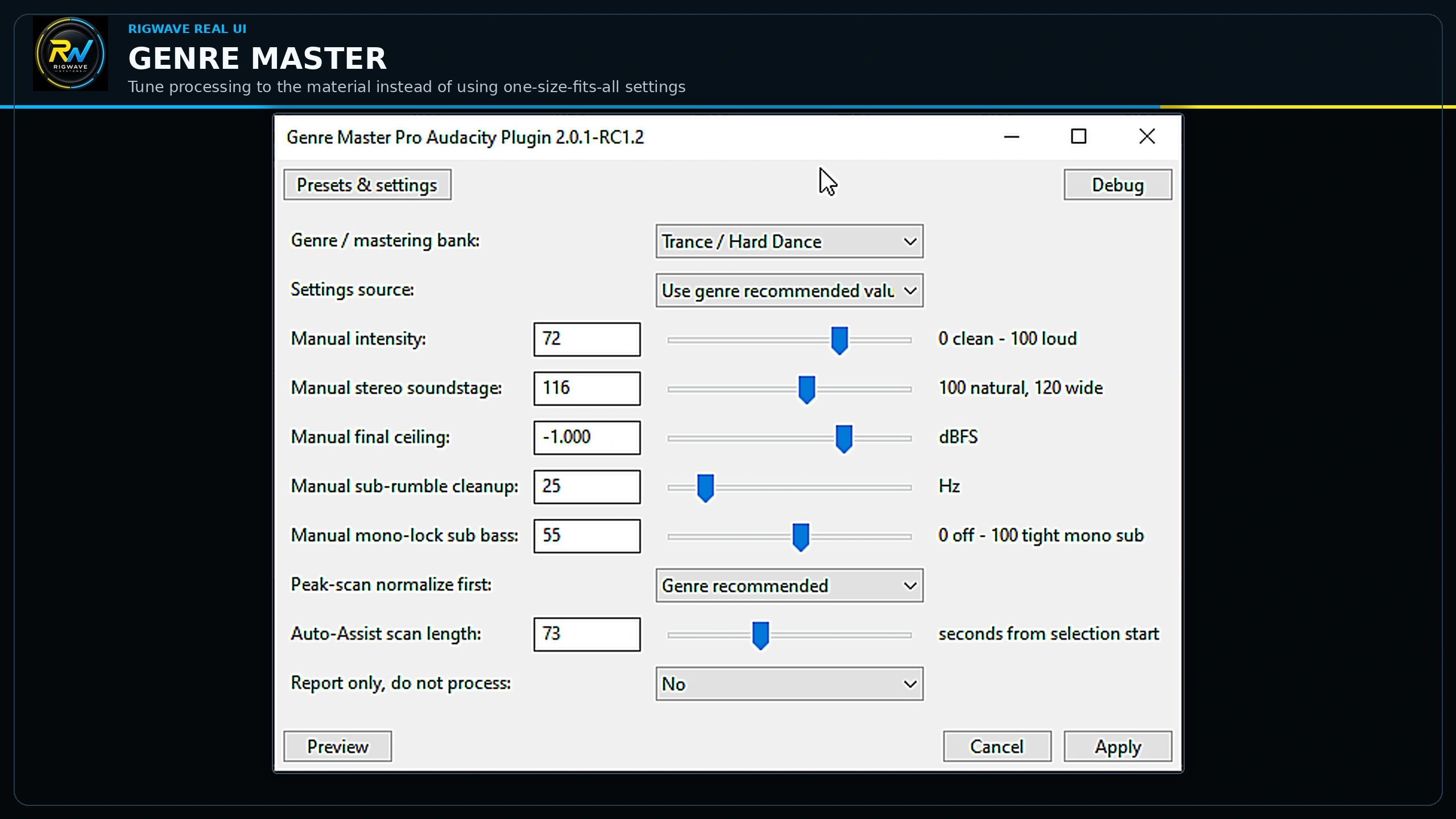
Task: Click the '0 off - 100 tight mono sub' text
Action: 1041,536
